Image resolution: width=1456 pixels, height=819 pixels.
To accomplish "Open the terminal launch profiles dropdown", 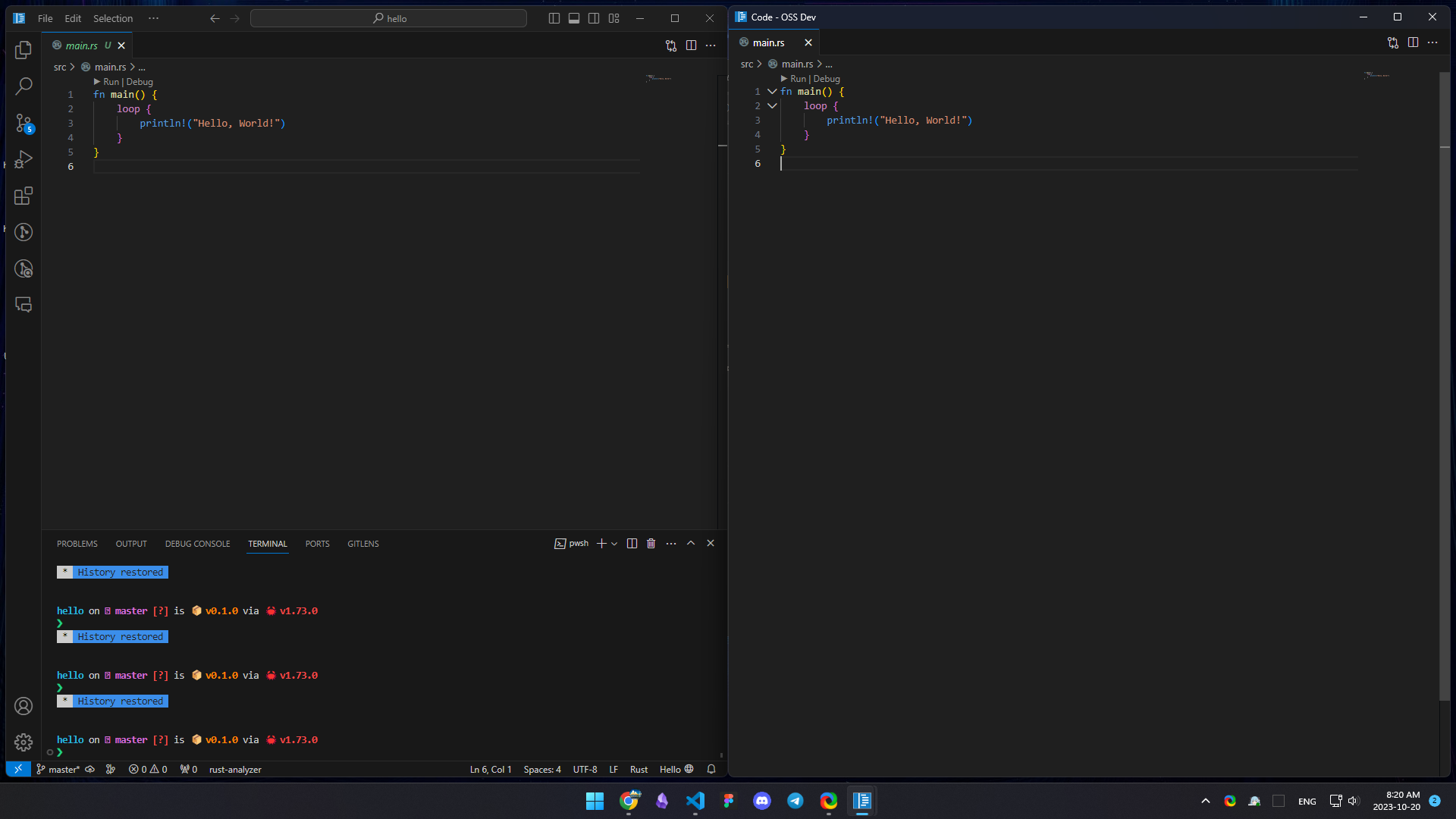I will pos(613,543).
